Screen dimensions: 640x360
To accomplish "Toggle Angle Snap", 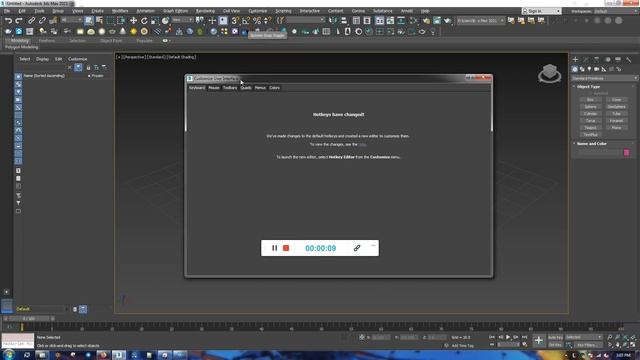I will click(246, 20).
